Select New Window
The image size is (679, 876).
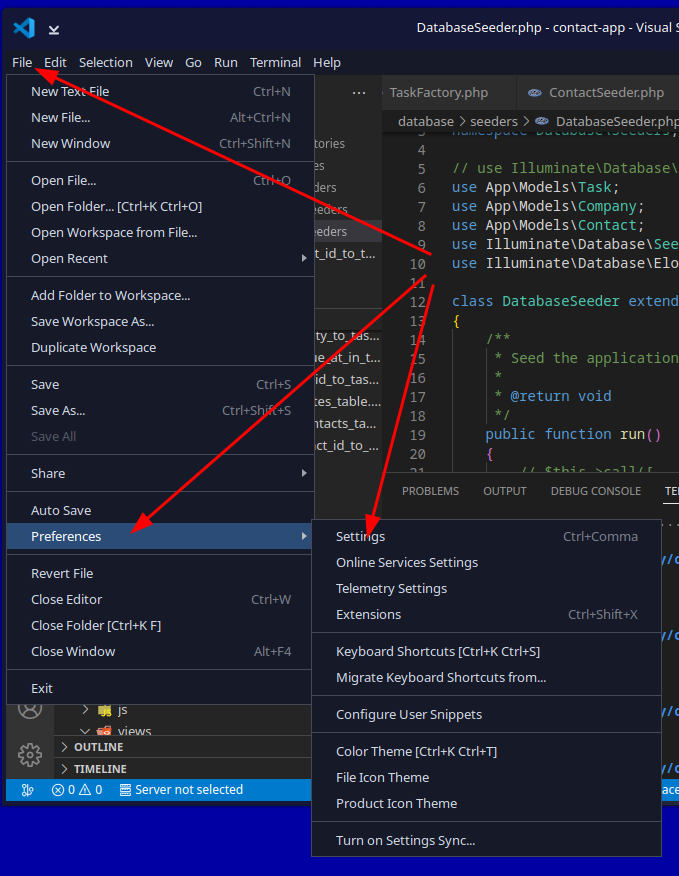(159, 144)
